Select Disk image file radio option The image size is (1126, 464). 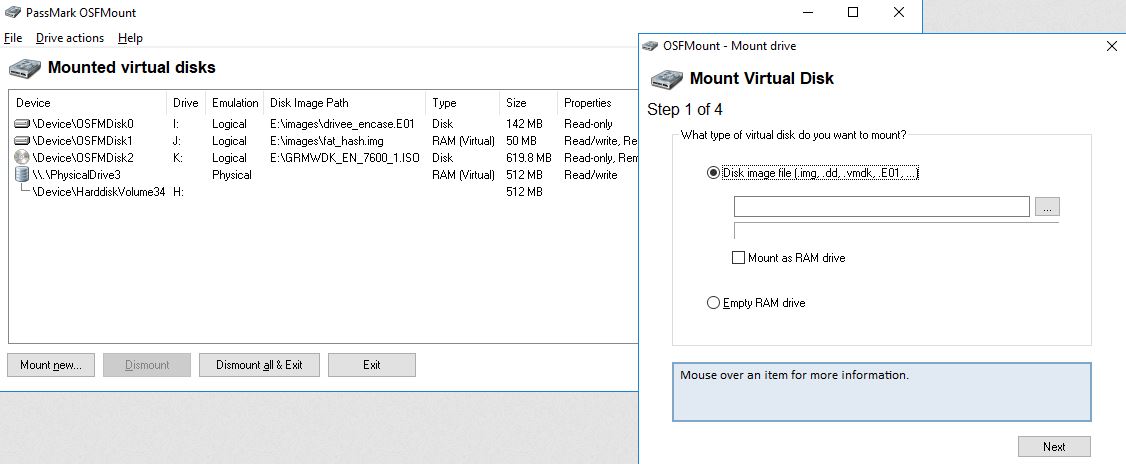point(713,173)
